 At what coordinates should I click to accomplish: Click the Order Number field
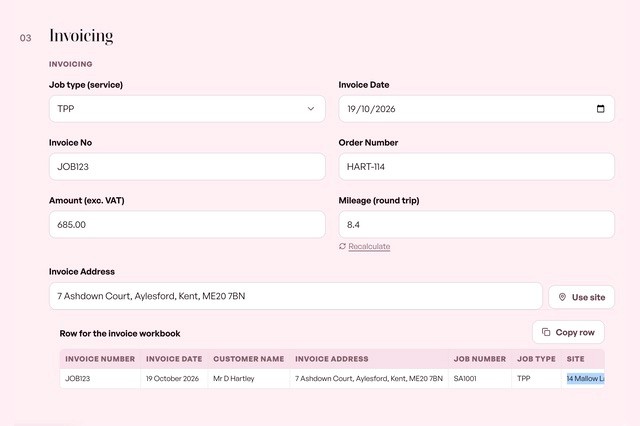tap(476, 166)
